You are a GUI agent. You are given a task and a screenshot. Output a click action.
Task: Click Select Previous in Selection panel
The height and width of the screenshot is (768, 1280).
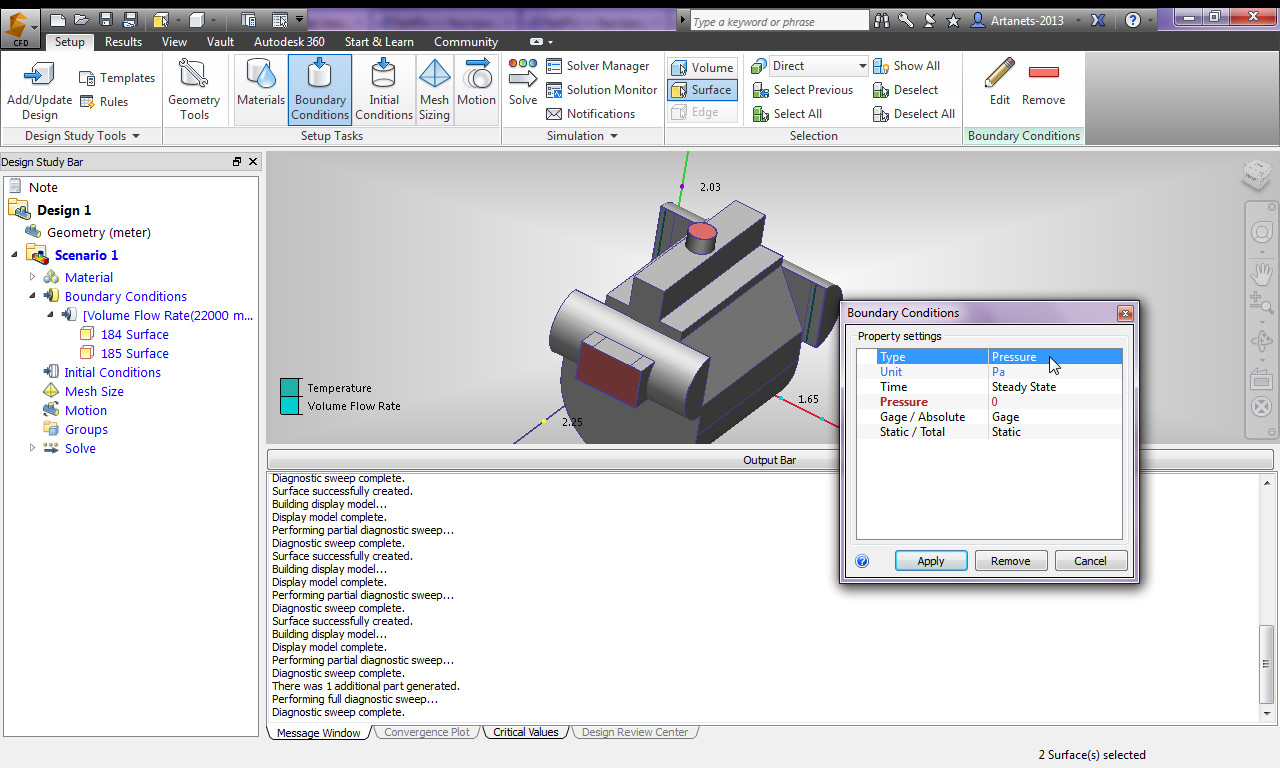(x=802, y=90)
